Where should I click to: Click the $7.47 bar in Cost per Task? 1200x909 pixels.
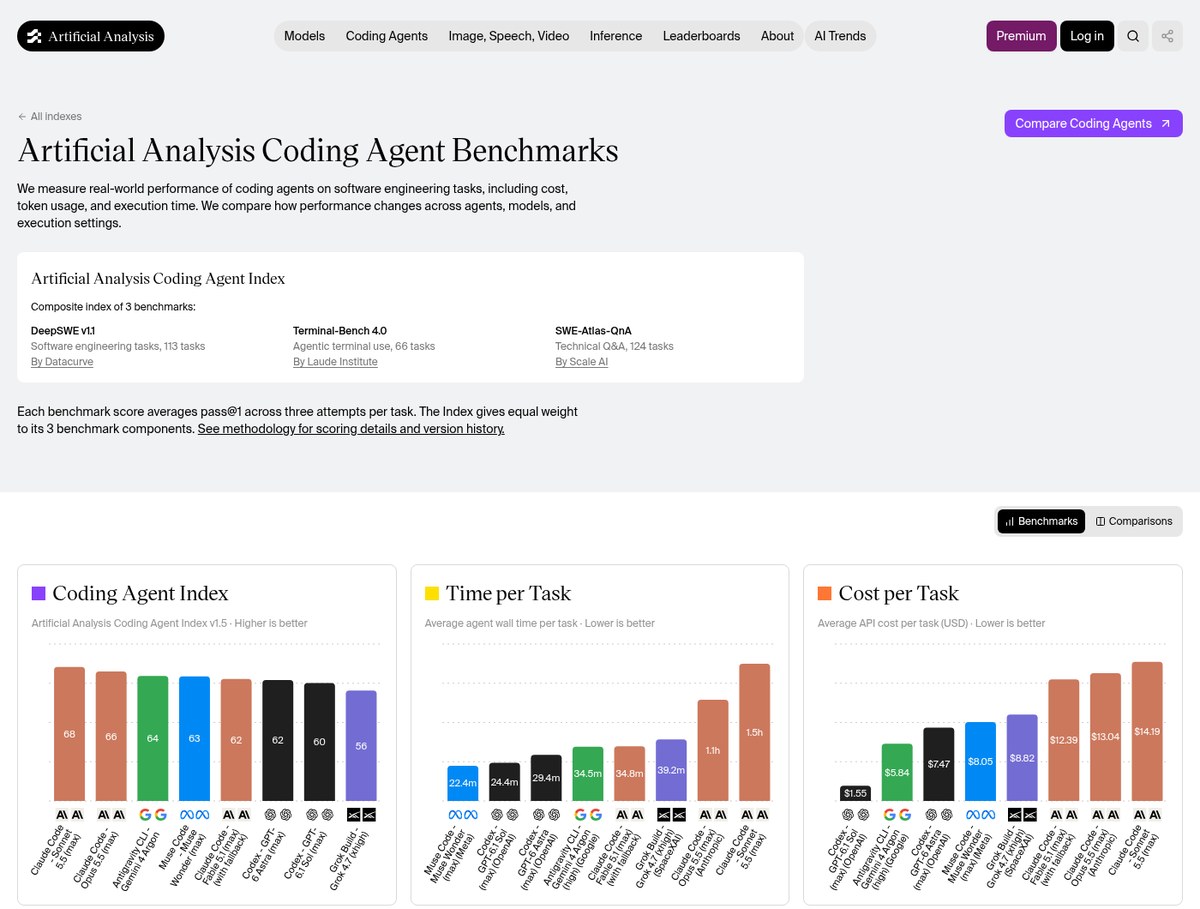coord(938,764)
